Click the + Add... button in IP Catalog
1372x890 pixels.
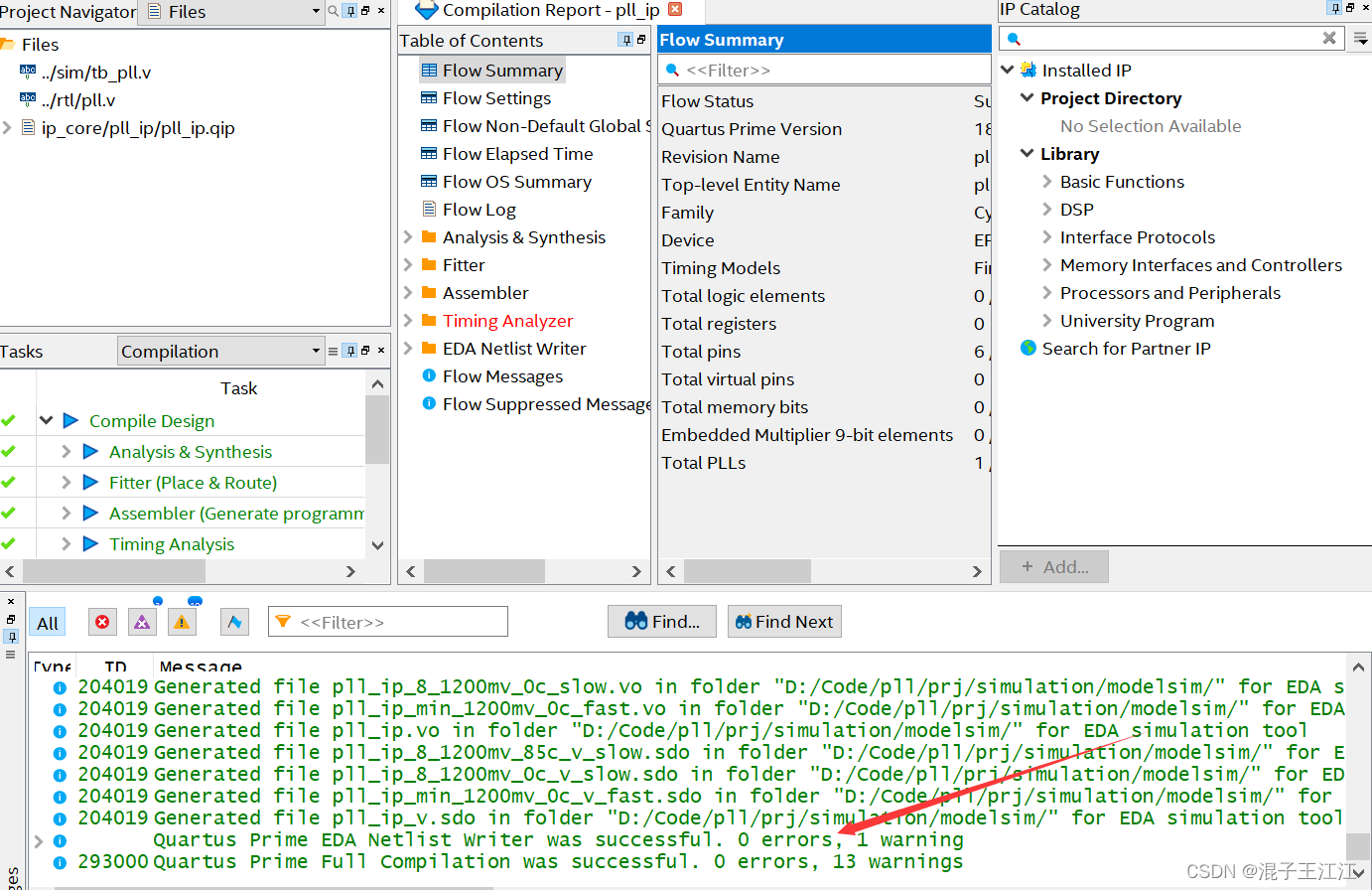1053,566
